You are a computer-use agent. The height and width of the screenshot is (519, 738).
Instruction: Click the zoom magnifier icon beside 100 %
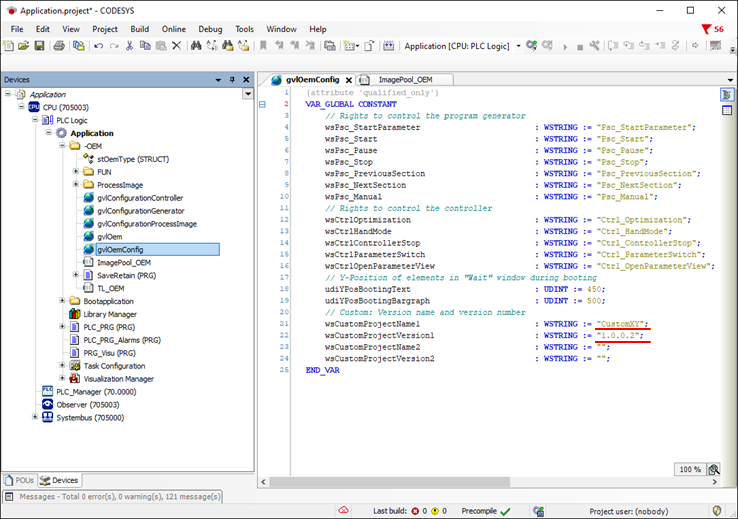point(715,469)
